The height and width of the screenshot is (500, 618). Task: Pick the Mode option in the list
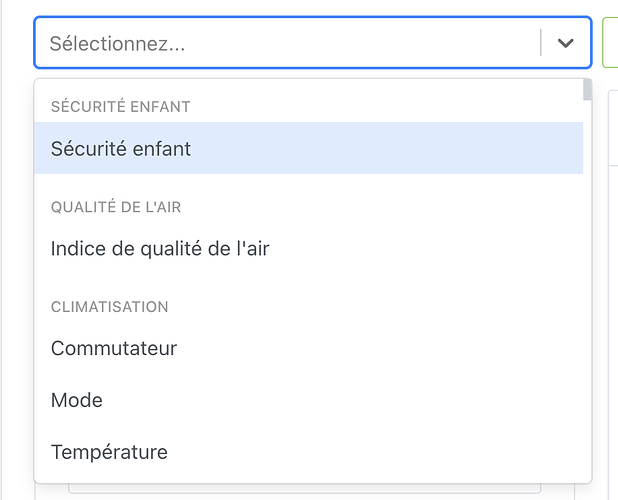[77, 400]
